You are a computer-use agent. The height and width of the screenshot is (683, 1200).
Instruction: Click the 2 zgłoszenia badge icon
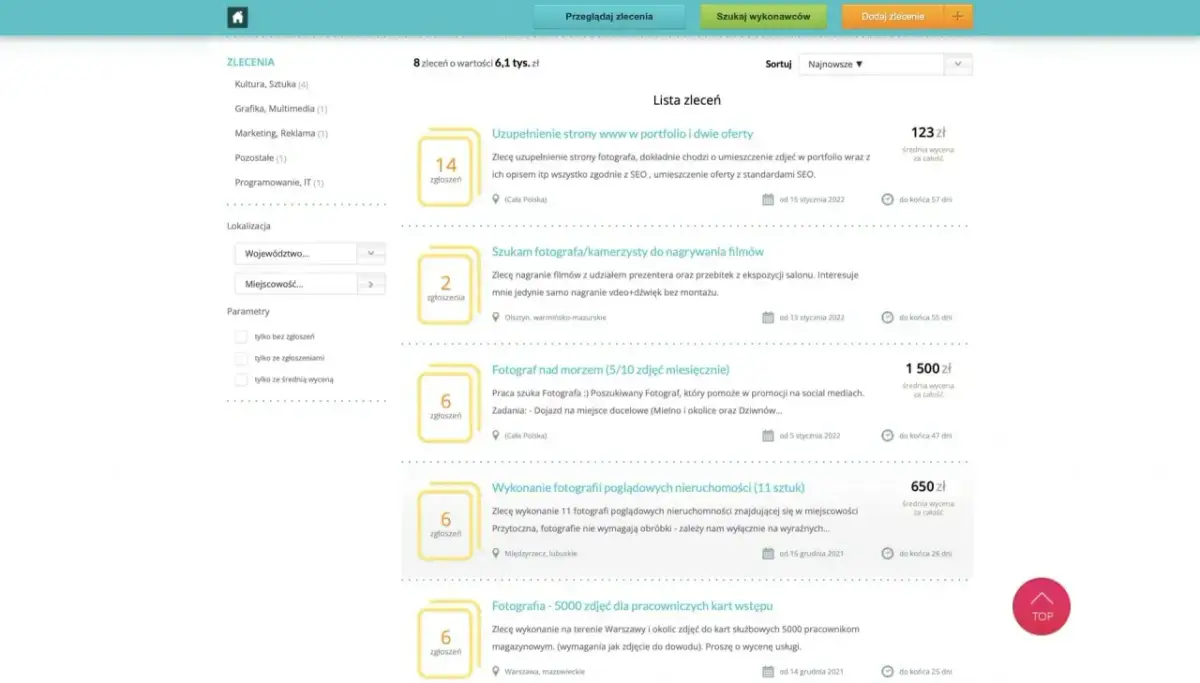click(x=446, y=287)
